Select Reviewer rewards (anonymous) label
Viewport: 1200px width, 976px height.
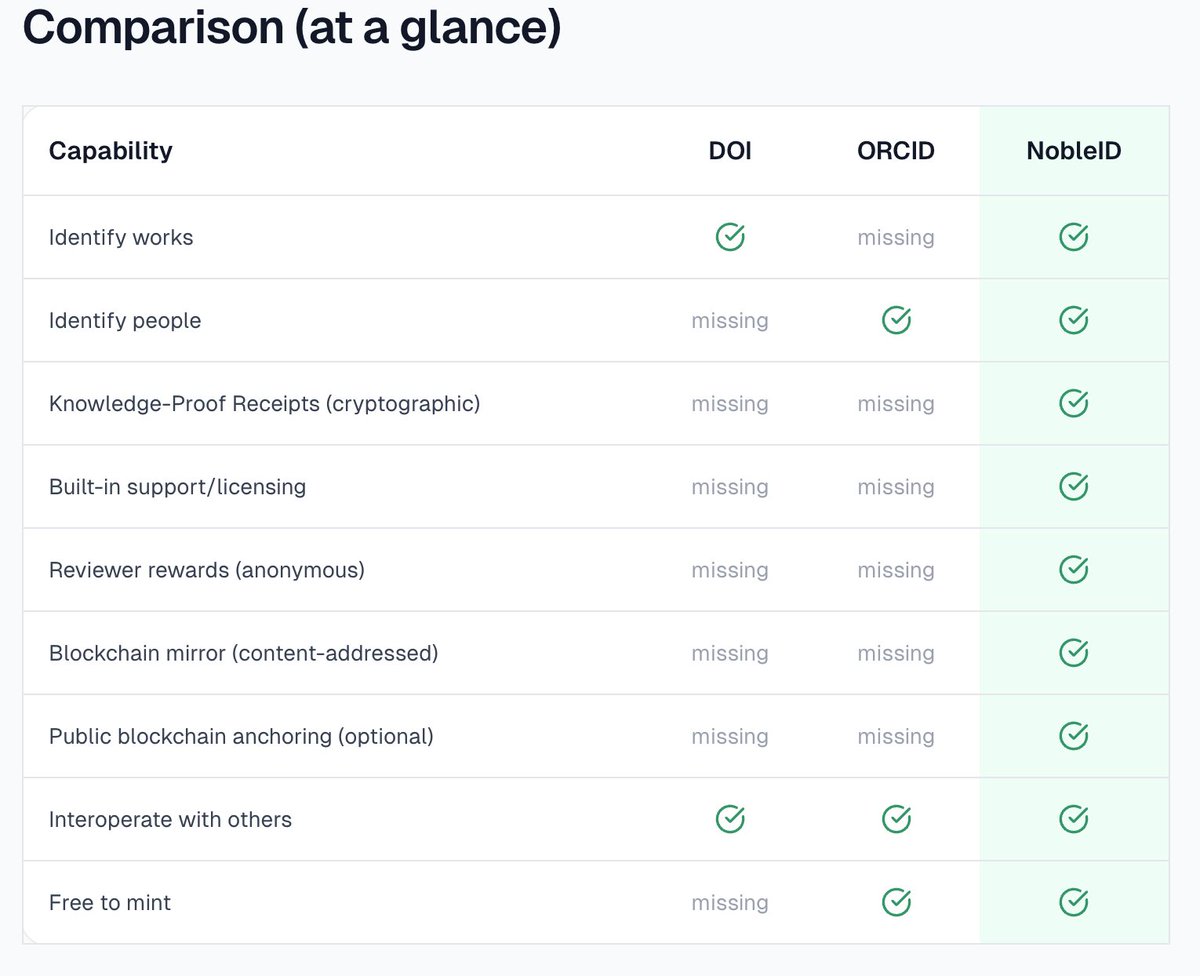tap(206, 570)
